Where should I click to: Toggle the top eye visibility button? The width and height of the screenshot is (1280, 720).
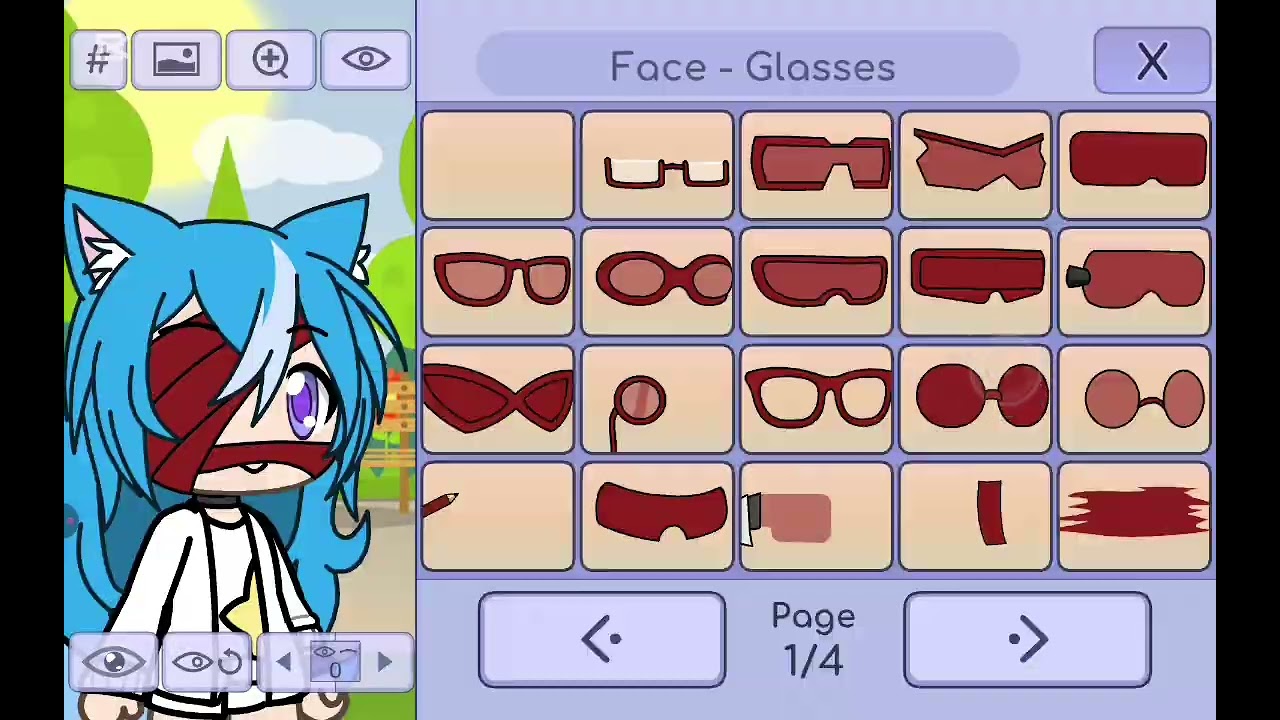[x=365, y=60]
